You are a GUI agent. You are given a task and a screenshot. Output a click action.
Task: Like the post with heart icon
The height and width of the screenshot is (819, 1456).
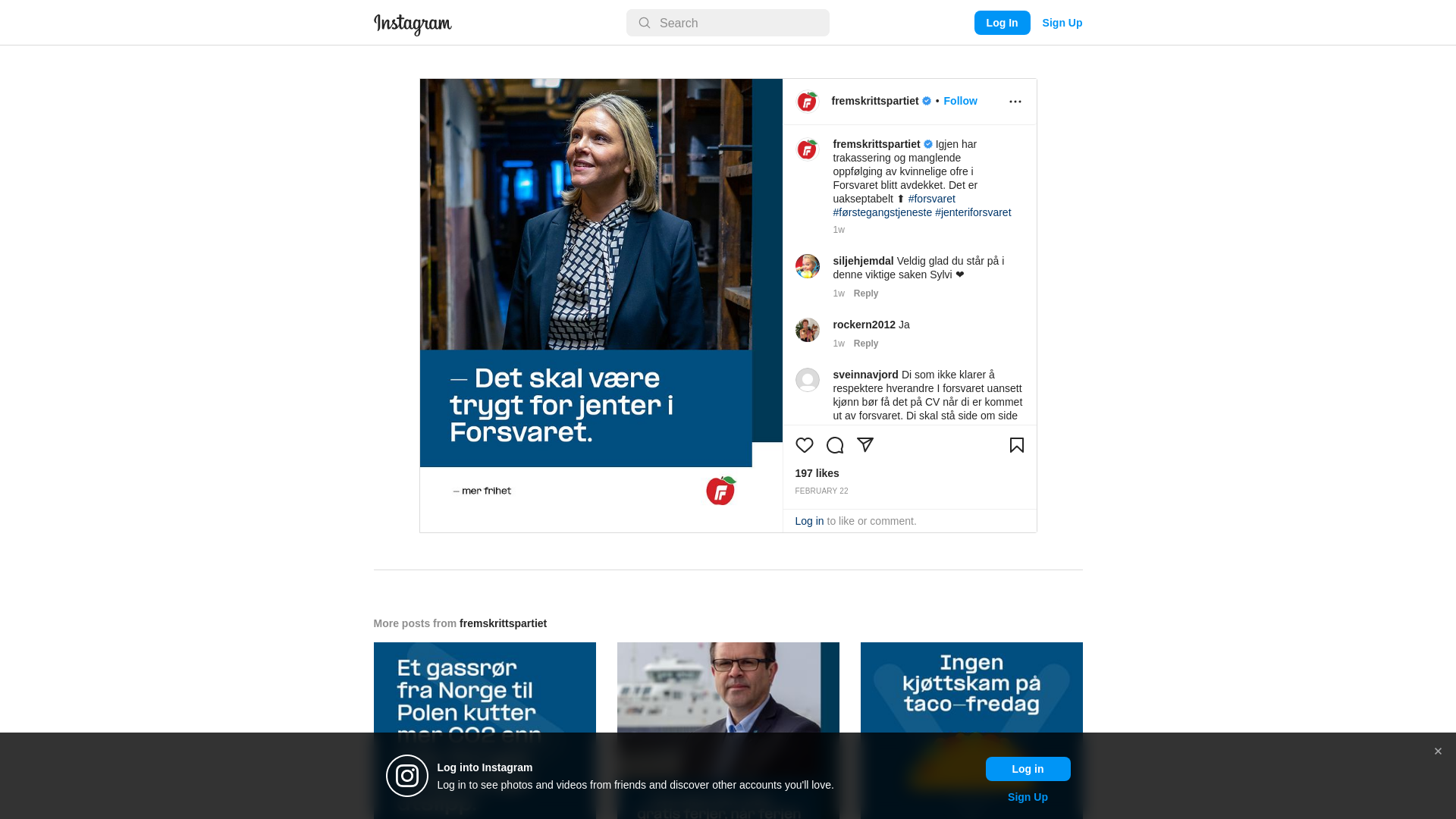click(x=805, y=445)
